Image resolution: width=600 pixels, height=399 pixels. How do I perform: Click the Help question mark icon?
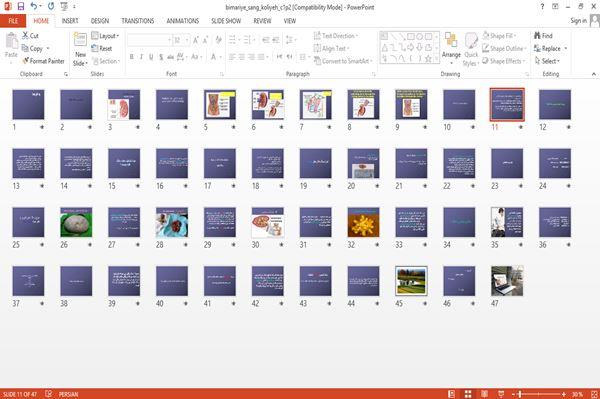point(542,7)
